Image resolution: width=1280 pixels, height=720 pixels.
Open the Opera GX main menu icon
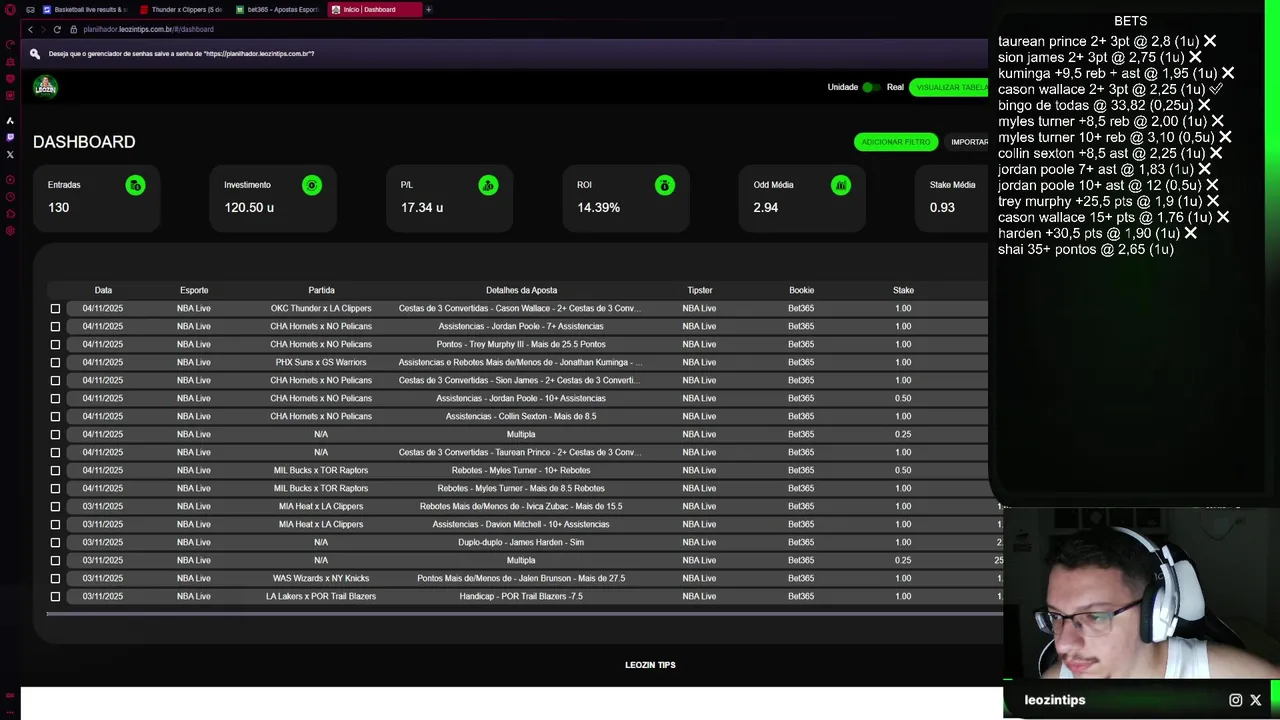pos(10,9)
